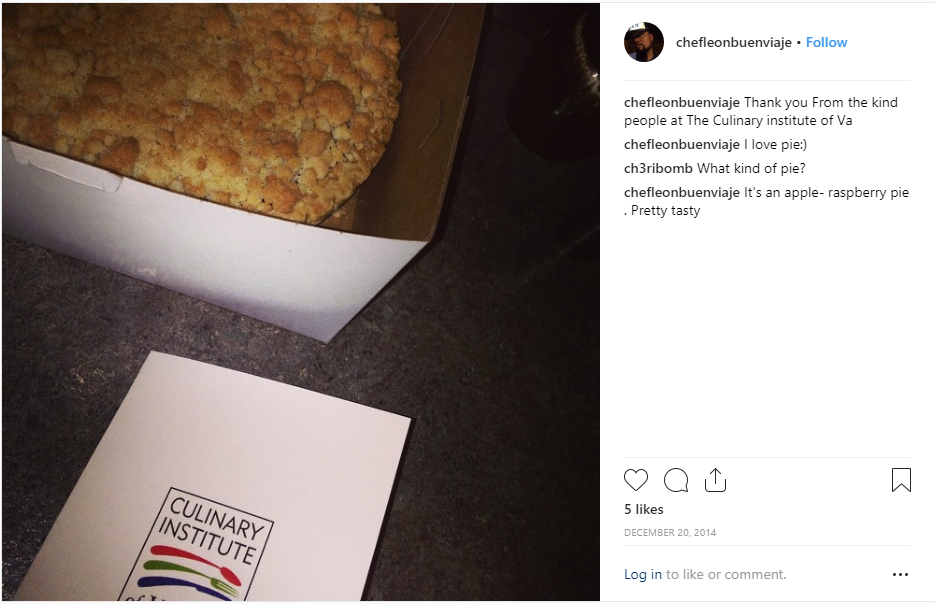Click Log in link

642,574
